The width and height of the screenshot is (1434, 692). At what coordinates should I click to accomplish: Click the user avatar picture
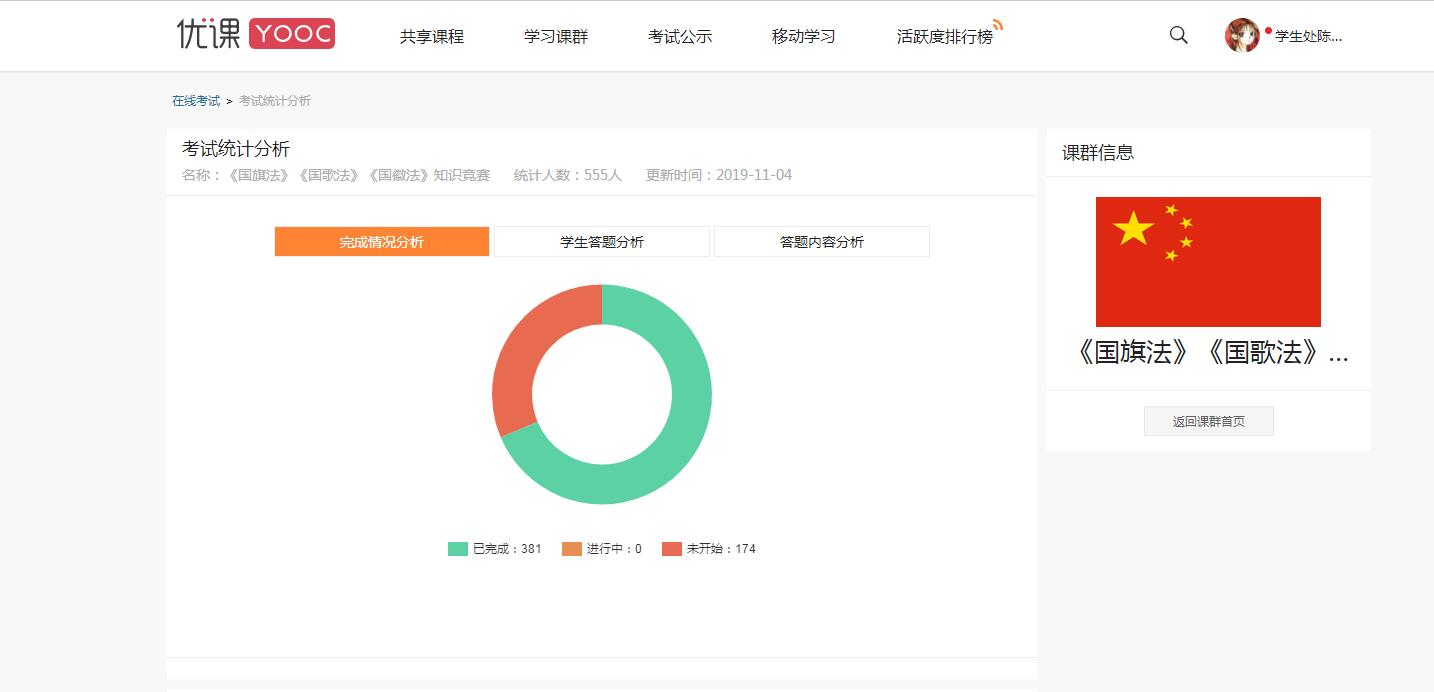(1242, 35)
